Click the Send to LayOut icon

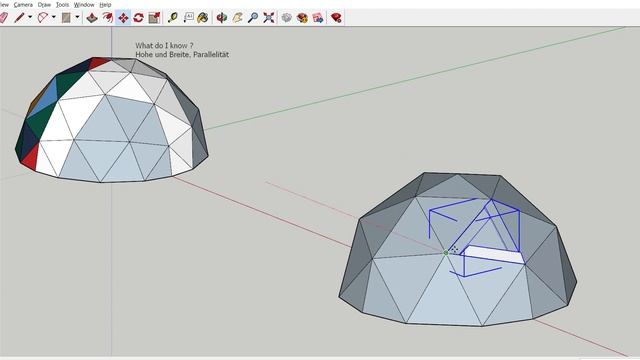point(318,18)
